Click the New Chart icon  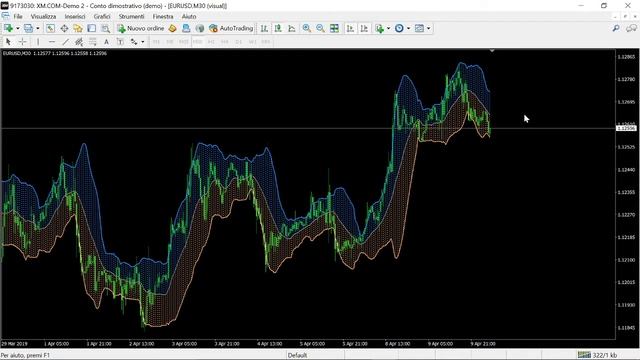coord(8,28)
